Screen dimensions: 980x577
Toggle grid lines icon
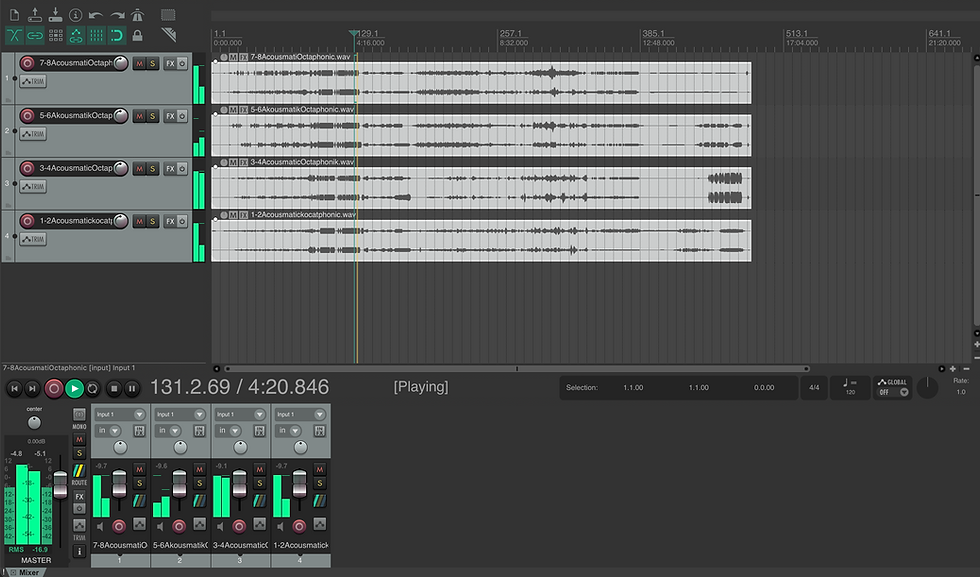(x=96, y=35)
